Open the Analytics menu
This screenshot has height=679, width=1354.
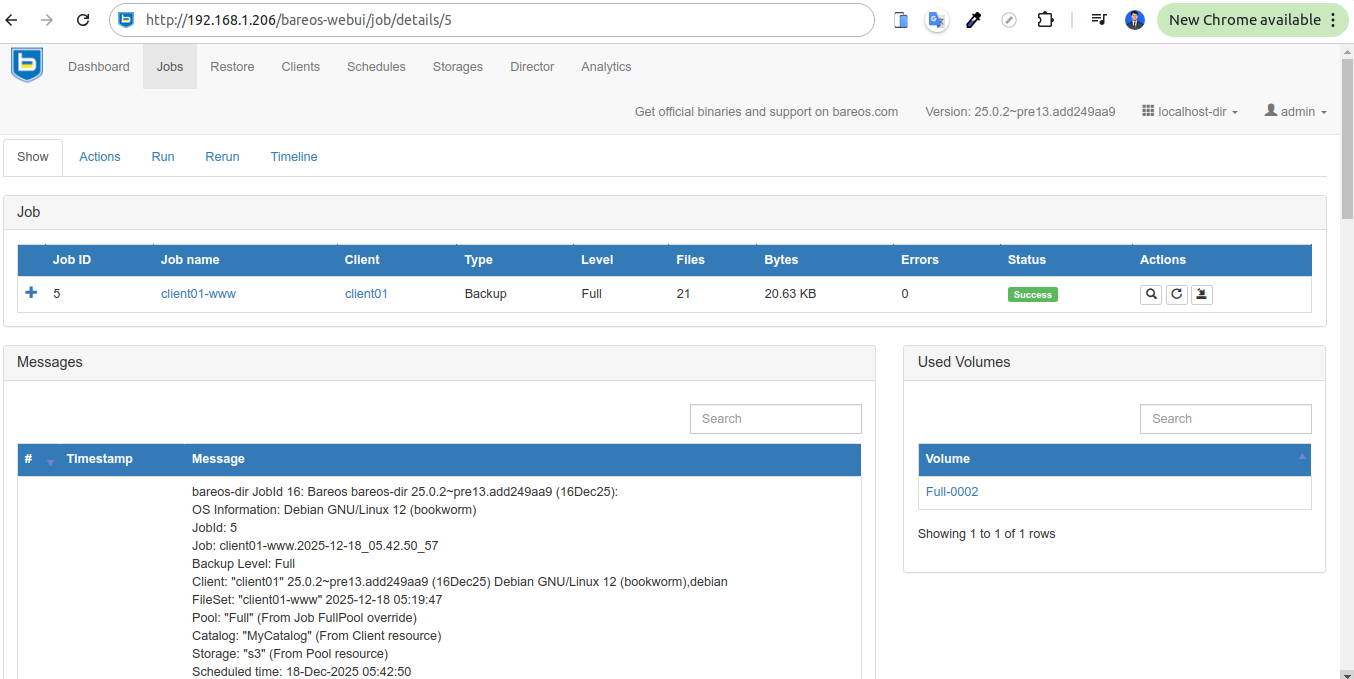tap(606, 67)
